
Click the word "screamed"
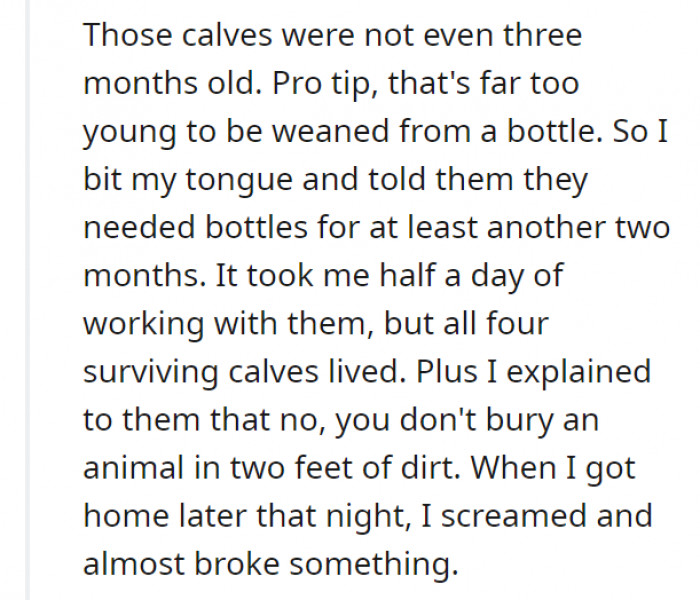pyautogui.click(x=492, y=517)
